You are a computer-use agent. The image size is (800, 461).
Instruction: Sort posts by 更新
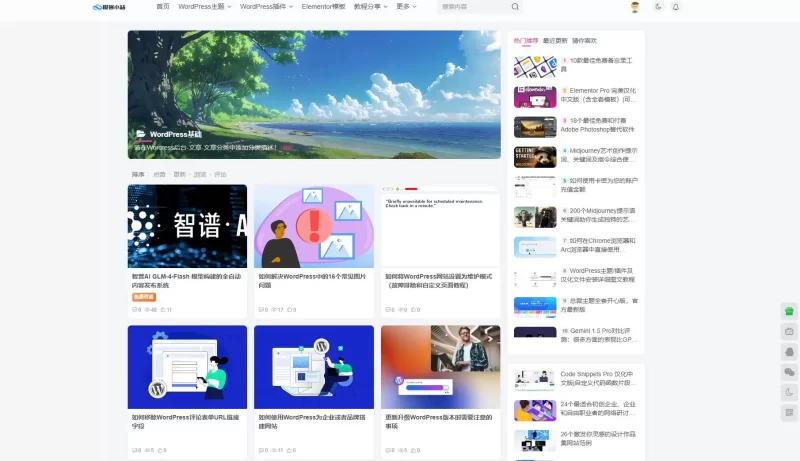pos(180,174)
